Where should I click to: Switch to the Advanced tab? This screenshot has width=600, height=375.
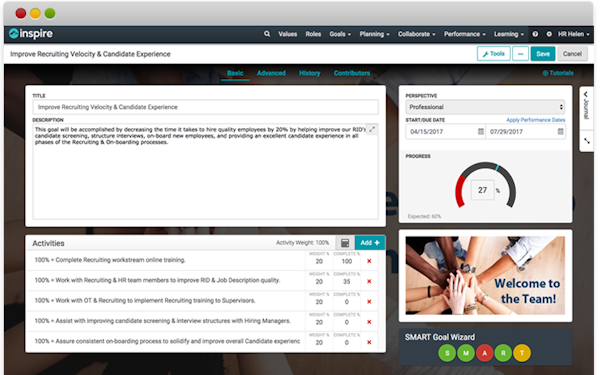coord(271,73)
